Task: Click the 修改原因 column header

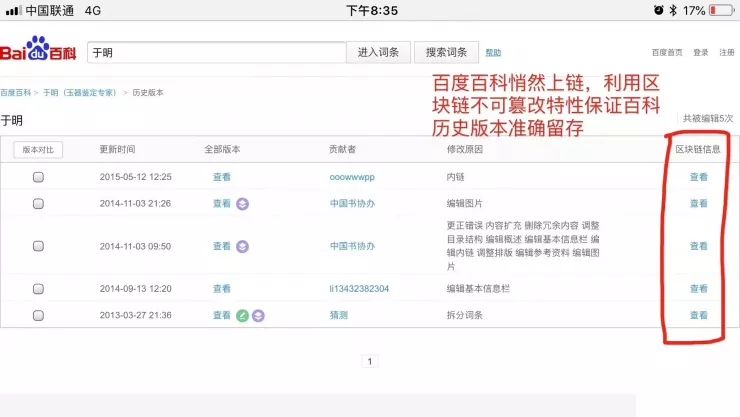Action: click(x=465, y=150)
